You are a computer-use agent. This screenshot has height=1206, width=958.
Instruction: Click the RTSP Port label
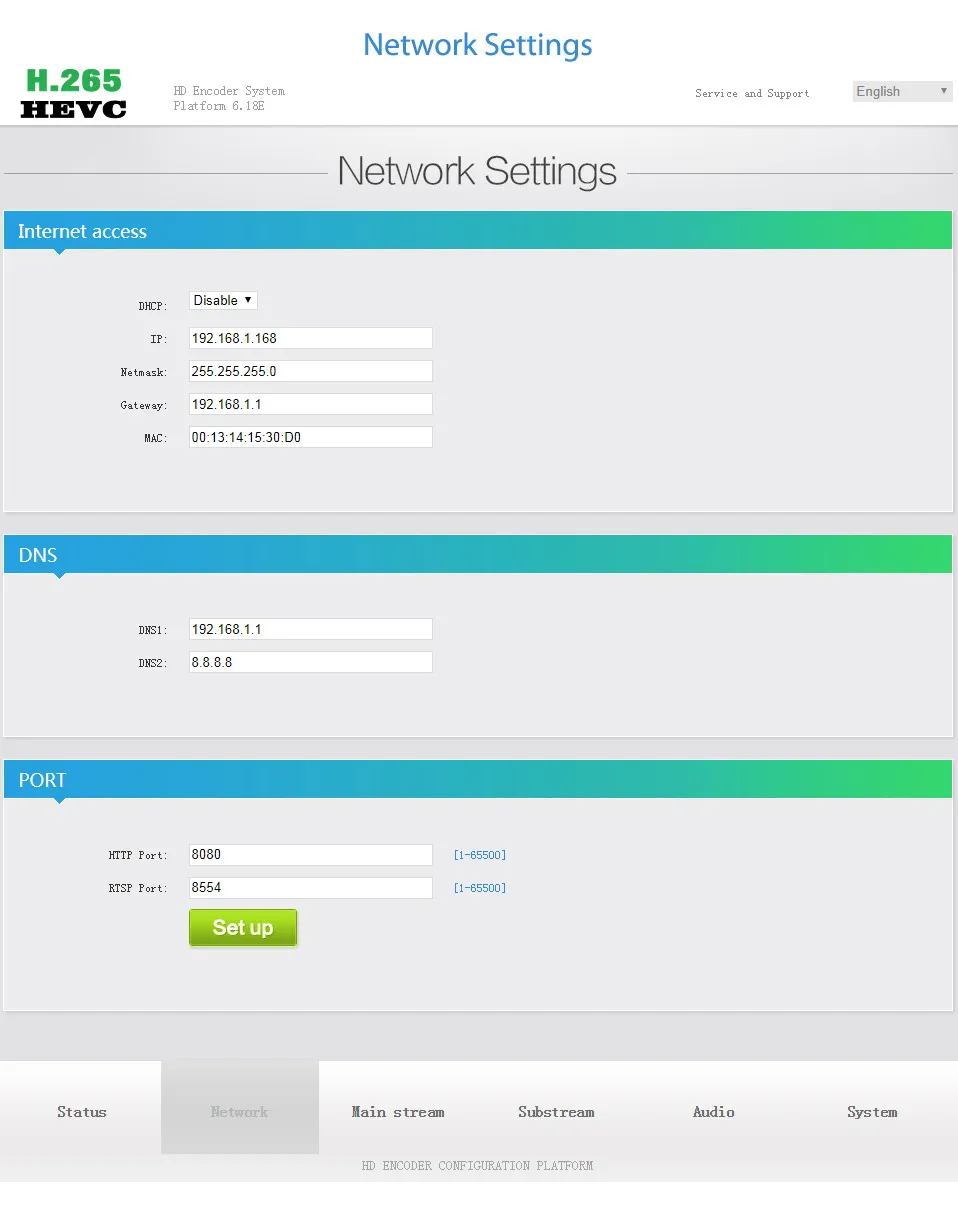[138, 888]
